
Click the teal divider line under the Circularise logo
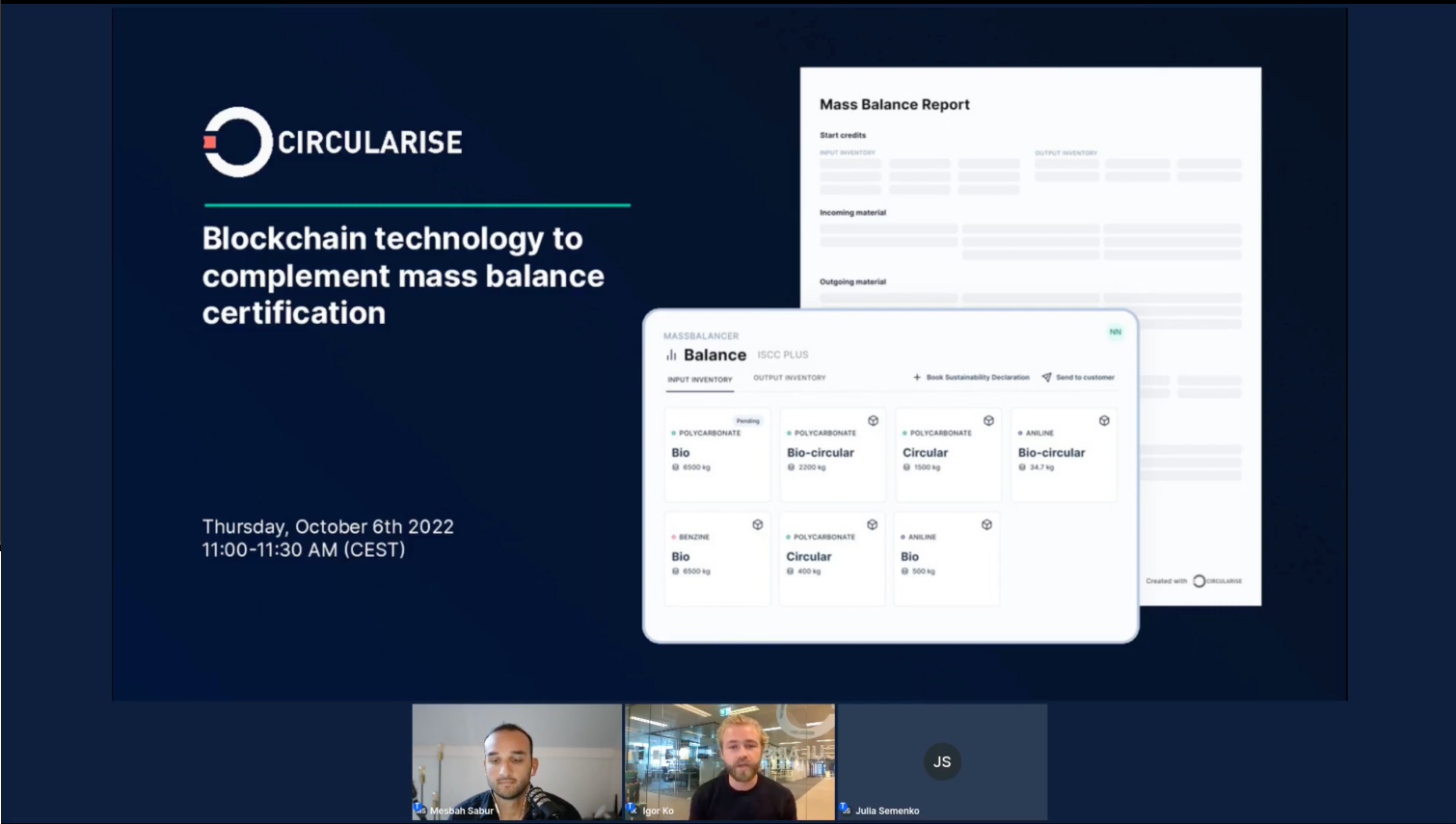[x=415, y=204]
